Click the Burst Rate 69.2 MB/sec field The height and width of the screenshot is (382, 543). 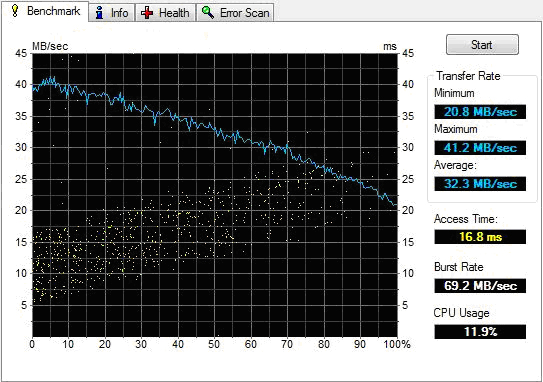[480, 286]
